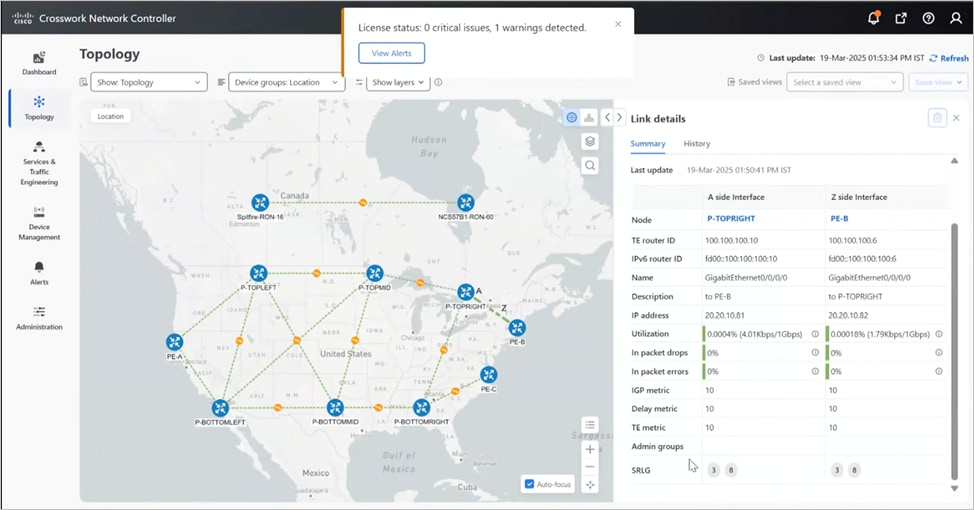Open Administration in the sidebar
Image resolution: width=974 pixels, height=510 pixels.
[39, 318]
